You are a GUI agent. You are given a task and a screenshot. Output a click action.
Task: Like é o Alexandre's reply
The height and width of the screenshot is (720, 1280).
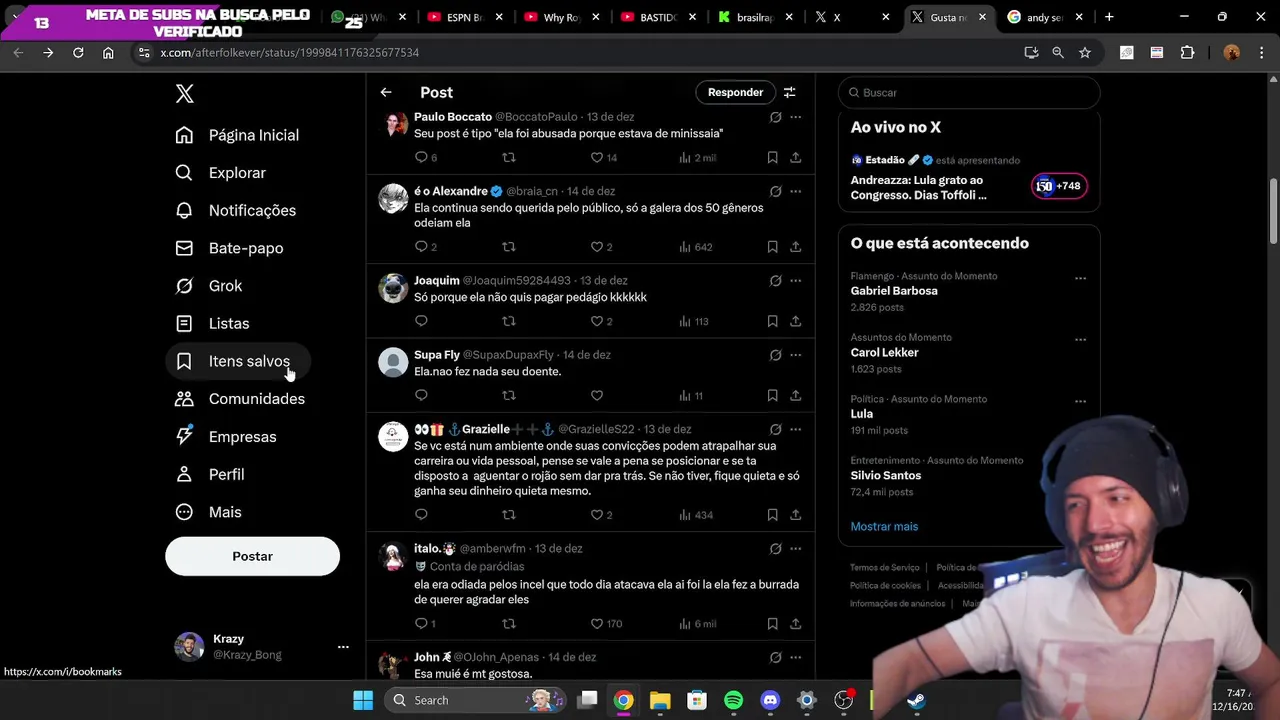point(597,247)
